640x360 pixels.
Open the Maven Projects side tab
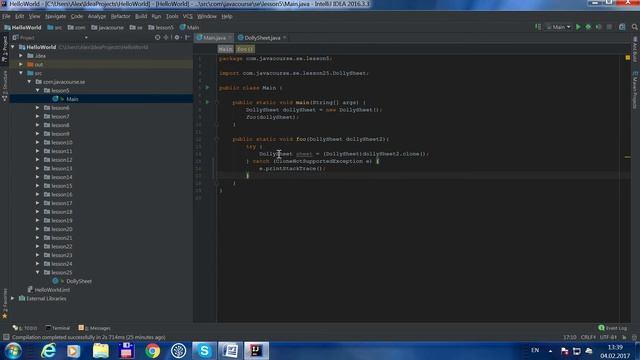pyautogui.click(x=636, y=91)
